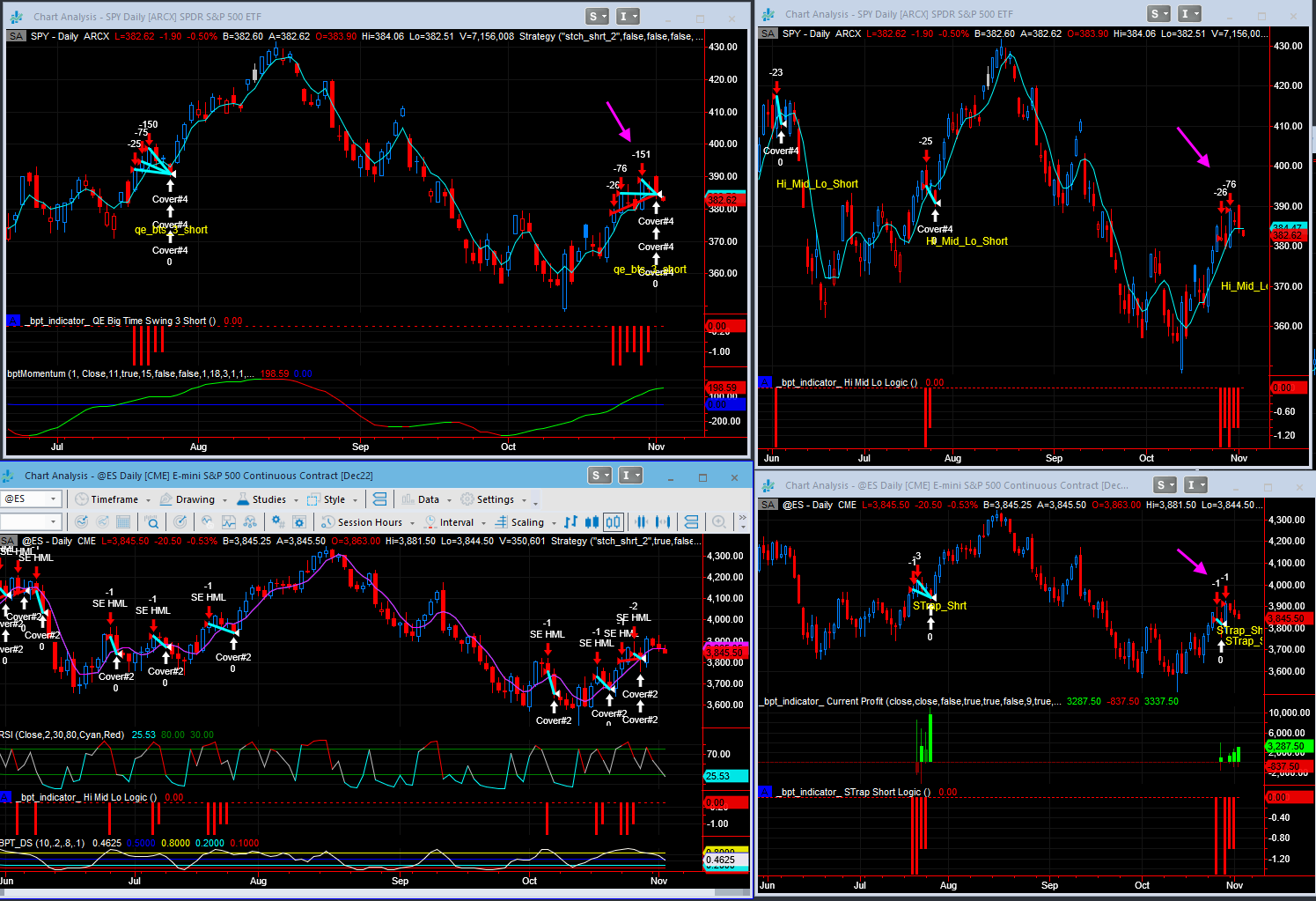Click the data grid table icon

point(123,522)
